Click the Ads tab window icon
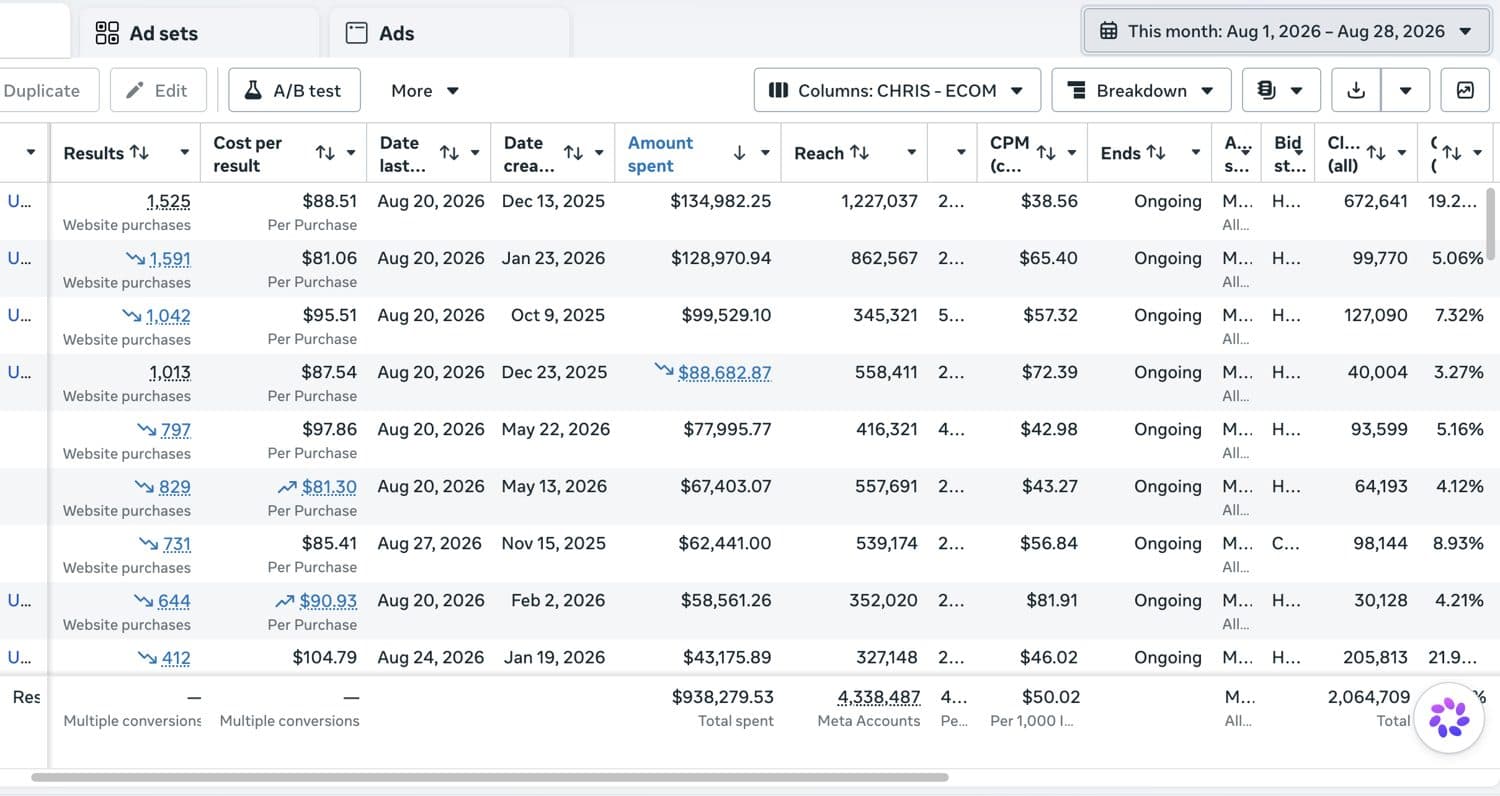The height and width of the screenshot is (796, 1500). pos(356,33)
